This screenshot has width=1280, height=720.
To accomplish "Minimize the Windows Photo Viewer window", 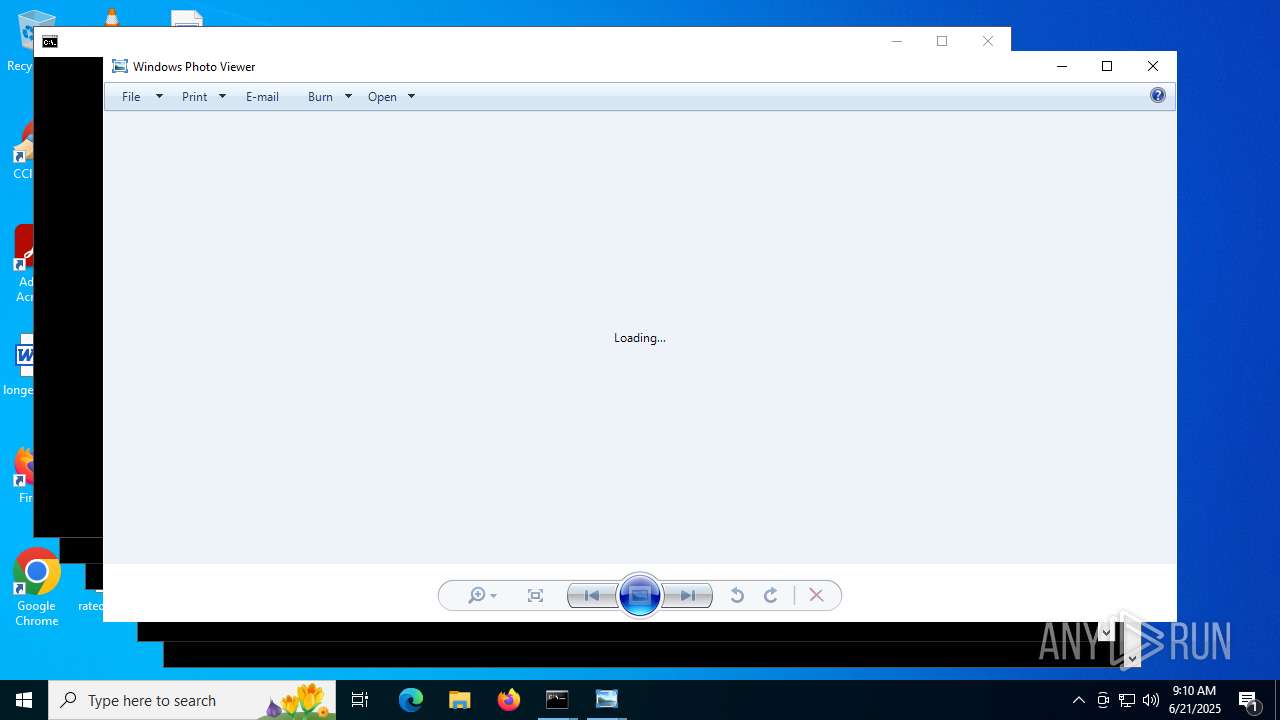I will click(x=1062, y=66).
